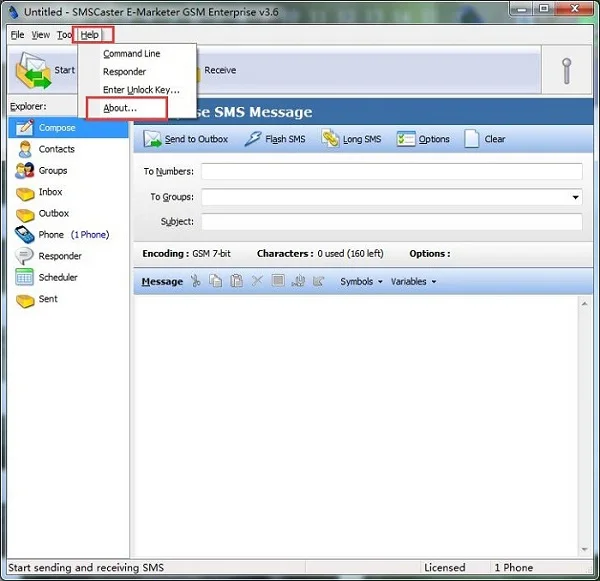Clear the composed message
Screen dimensions: 600x581
[x=484, y=139]
